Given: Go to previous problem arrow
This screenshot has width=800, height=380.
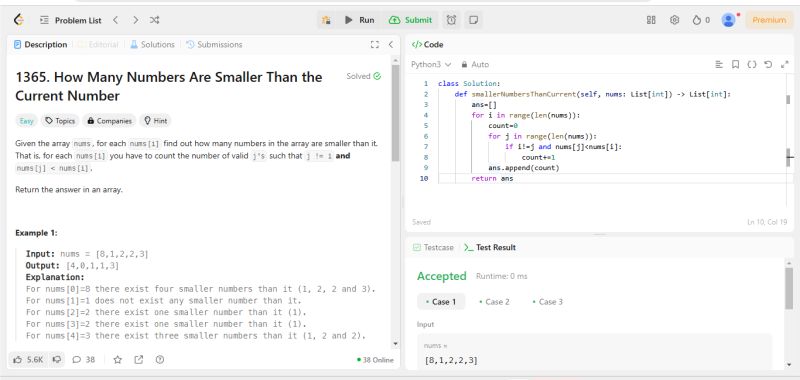Looking at the screenshot, I should point(116,20).
